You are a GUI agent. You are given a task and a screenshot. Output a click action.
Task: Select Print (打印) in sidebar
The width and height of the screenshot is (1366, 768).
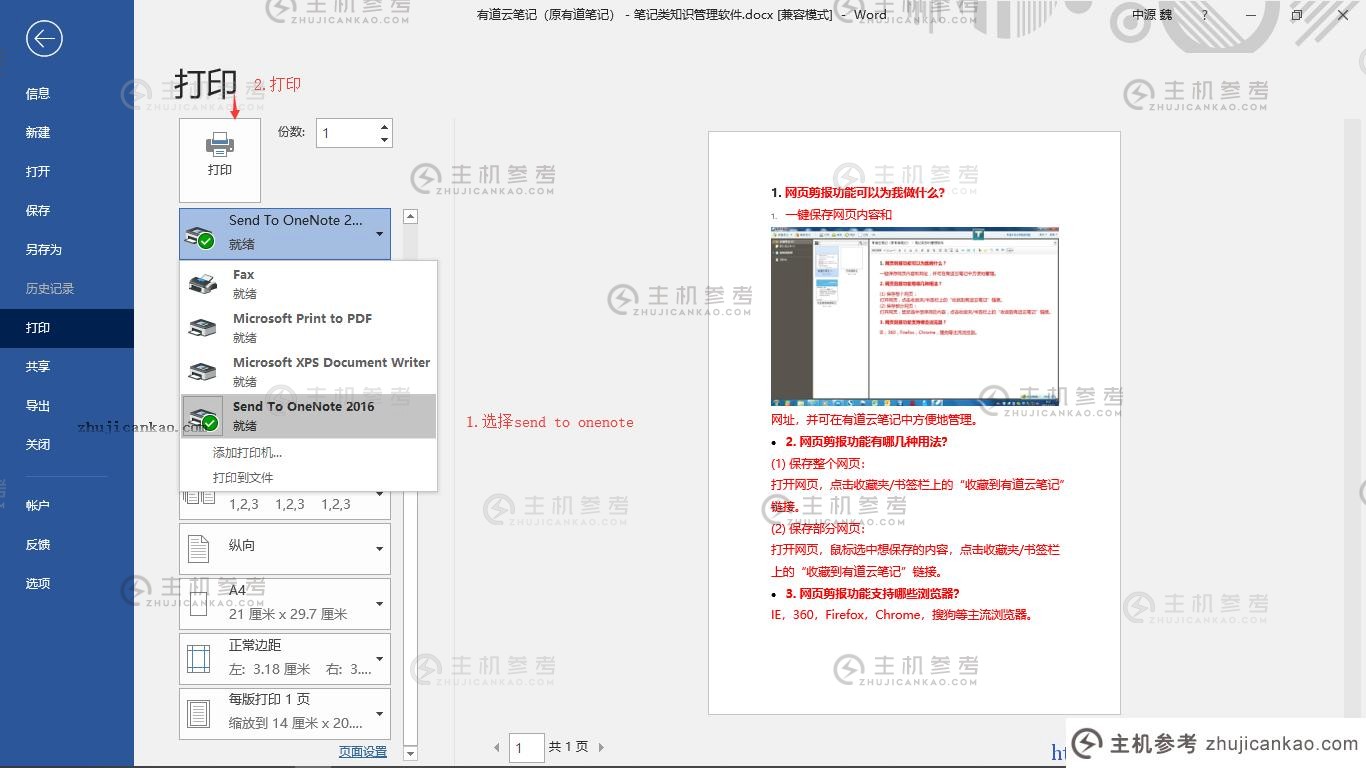[67, 327]
